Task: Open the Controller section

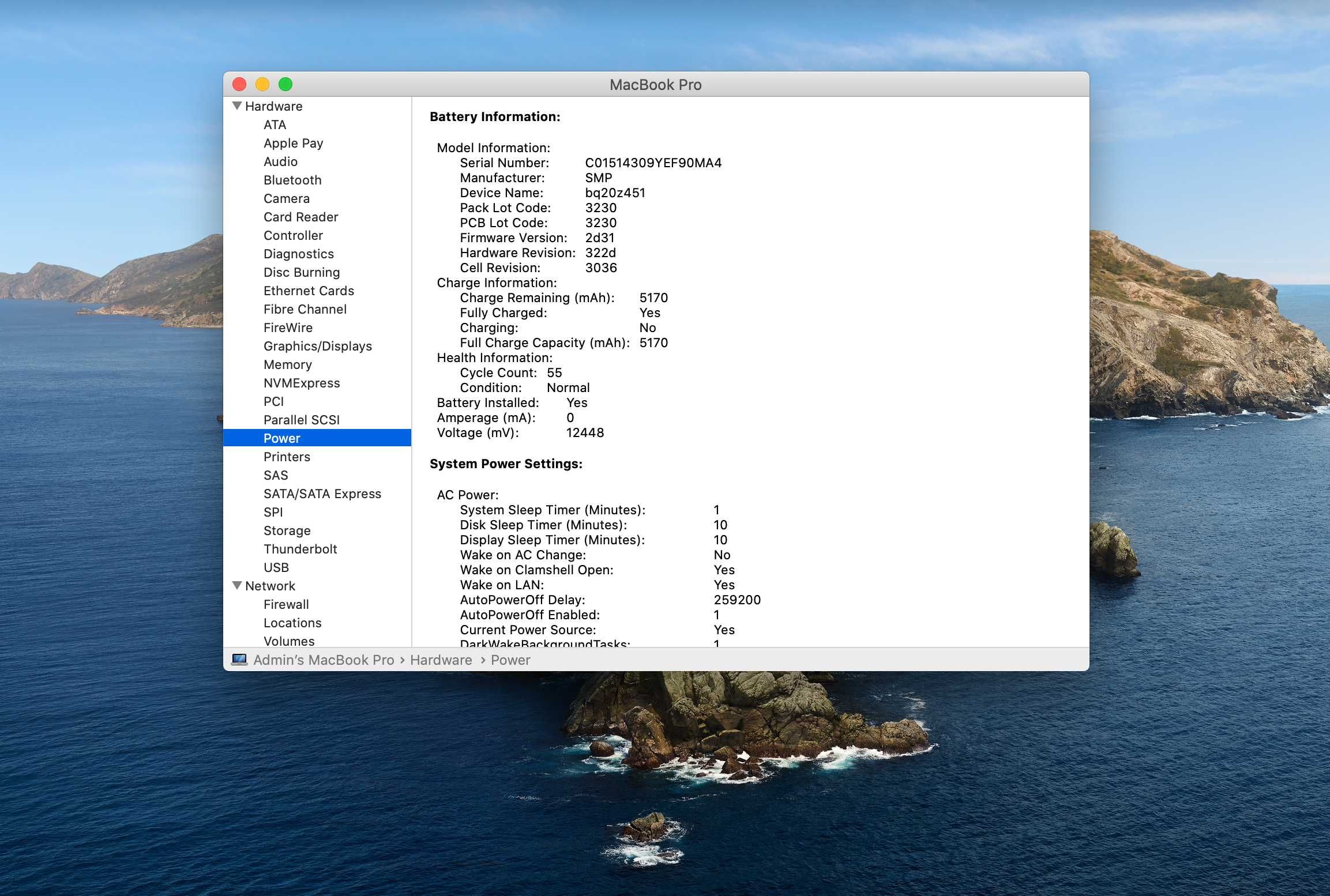Action: pos(293,235)
